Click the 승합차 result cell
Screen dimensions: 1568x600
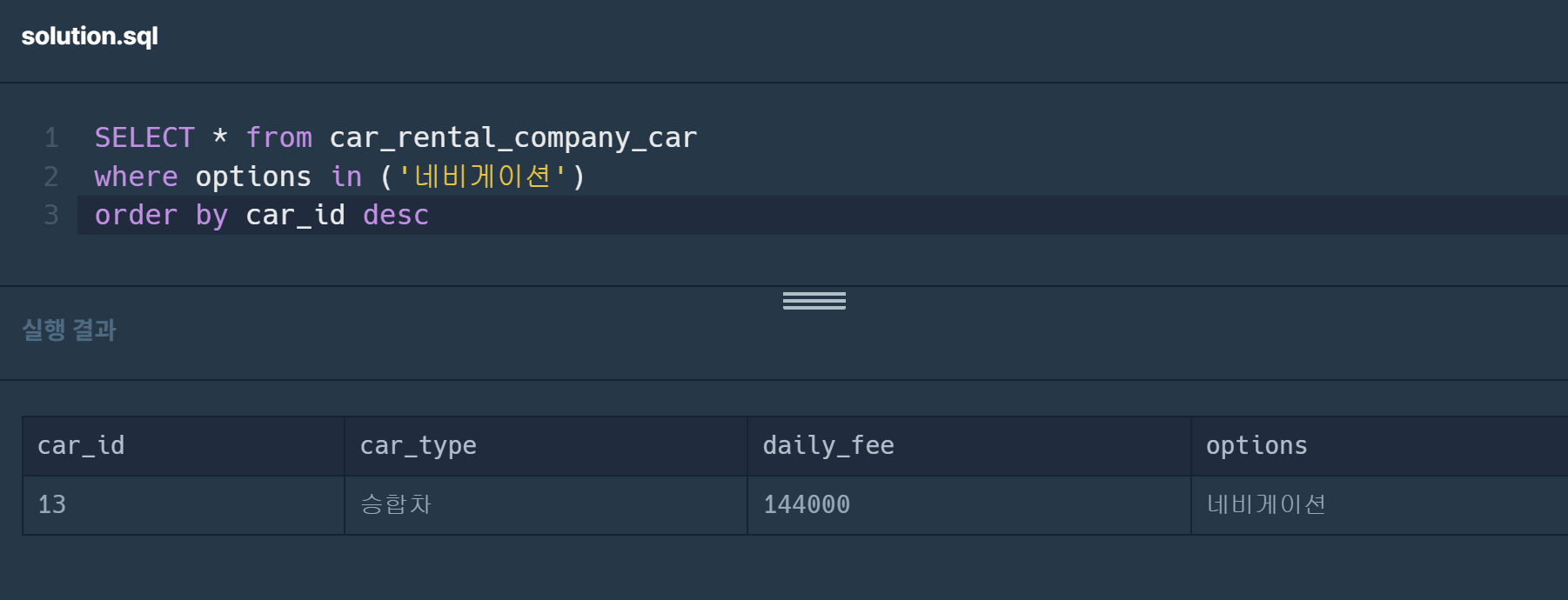click(x=396, y=505)
